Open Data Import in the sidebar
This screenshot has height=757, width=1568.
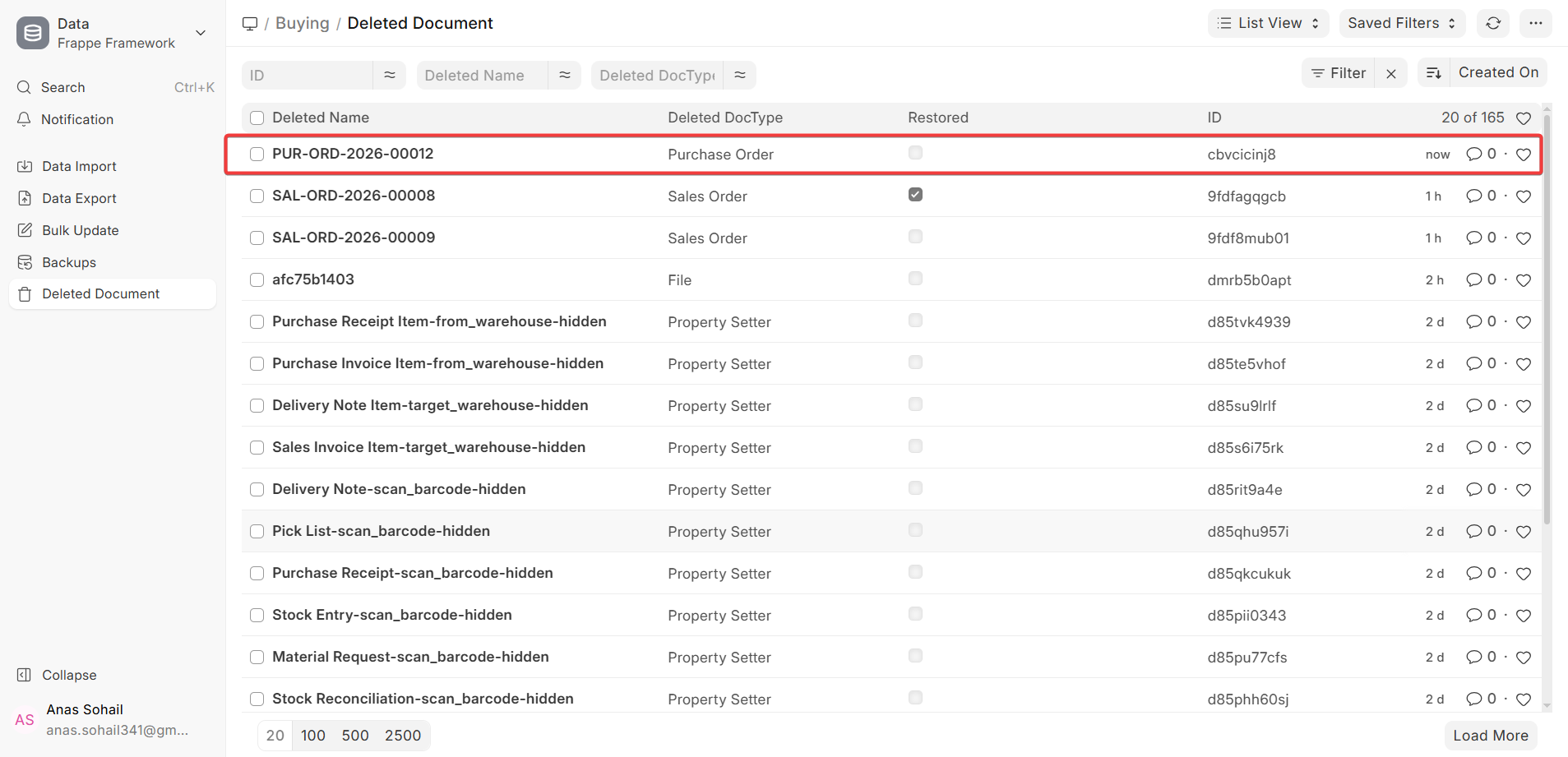(x=79, y=166)
